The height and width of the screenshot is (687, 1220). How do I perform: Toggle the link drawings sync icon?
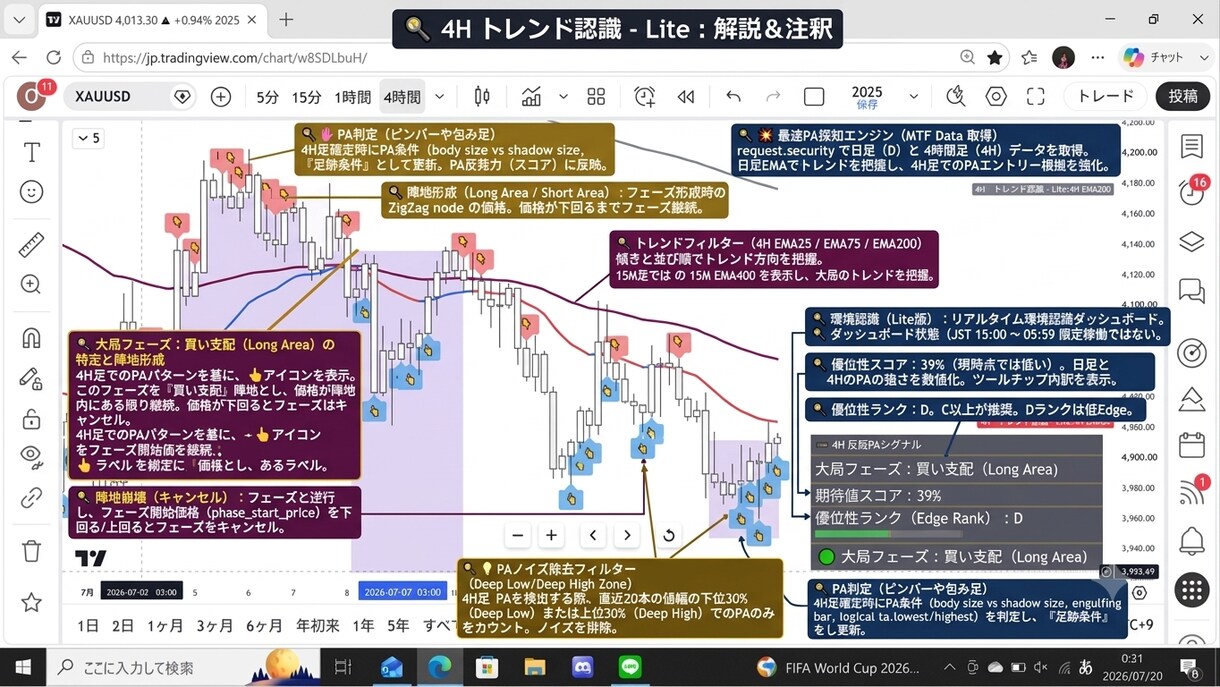(x=32, y=497)
